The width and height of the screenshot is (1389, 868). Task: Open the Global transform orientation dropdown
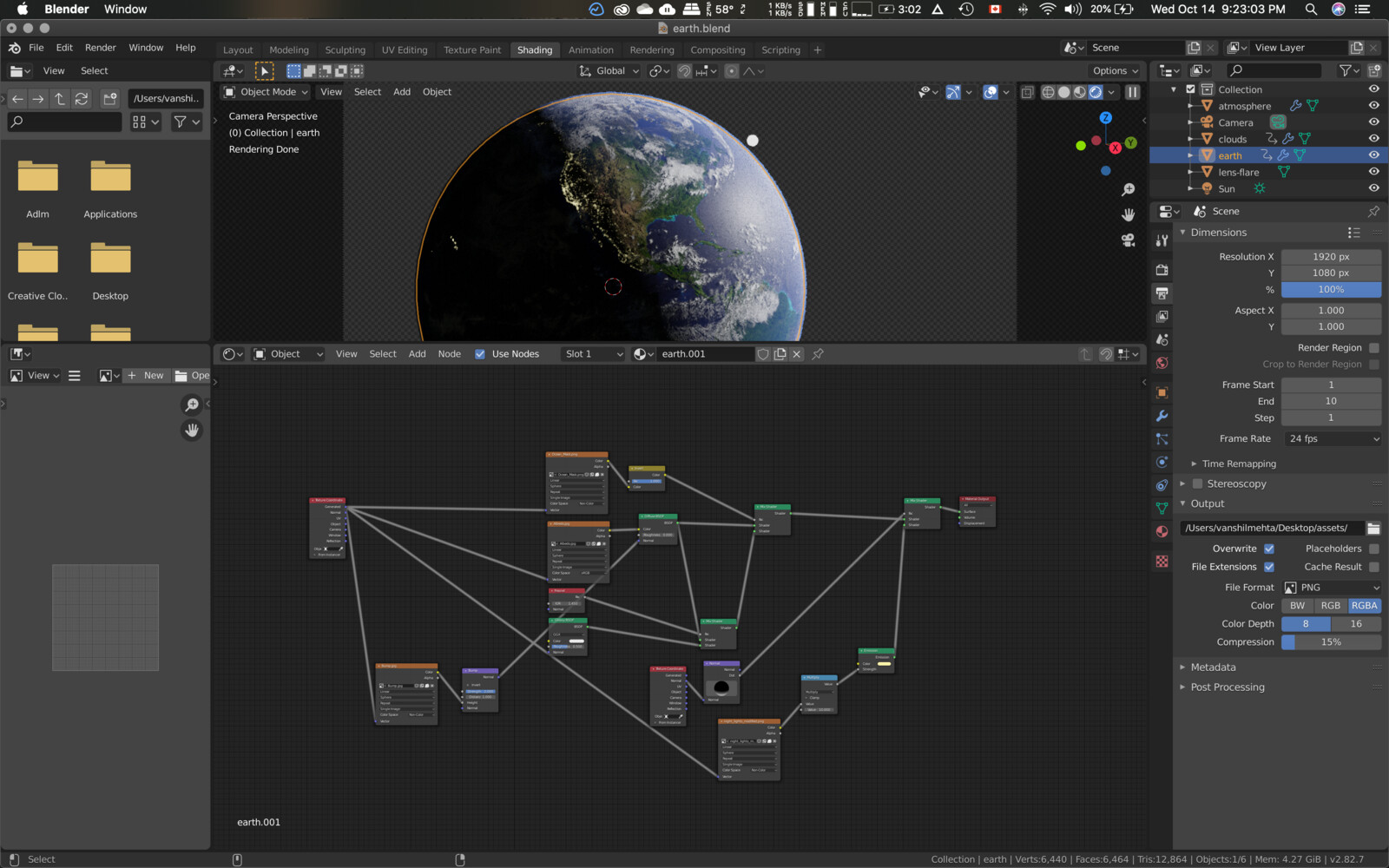609,71
